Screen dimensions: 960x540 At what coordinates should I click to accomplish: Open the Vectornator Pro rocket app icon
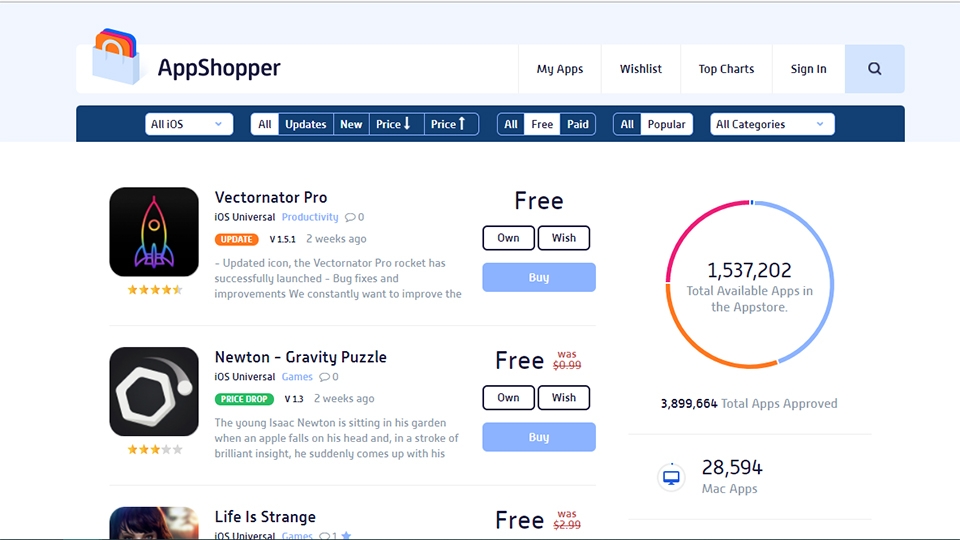[154, 231]
